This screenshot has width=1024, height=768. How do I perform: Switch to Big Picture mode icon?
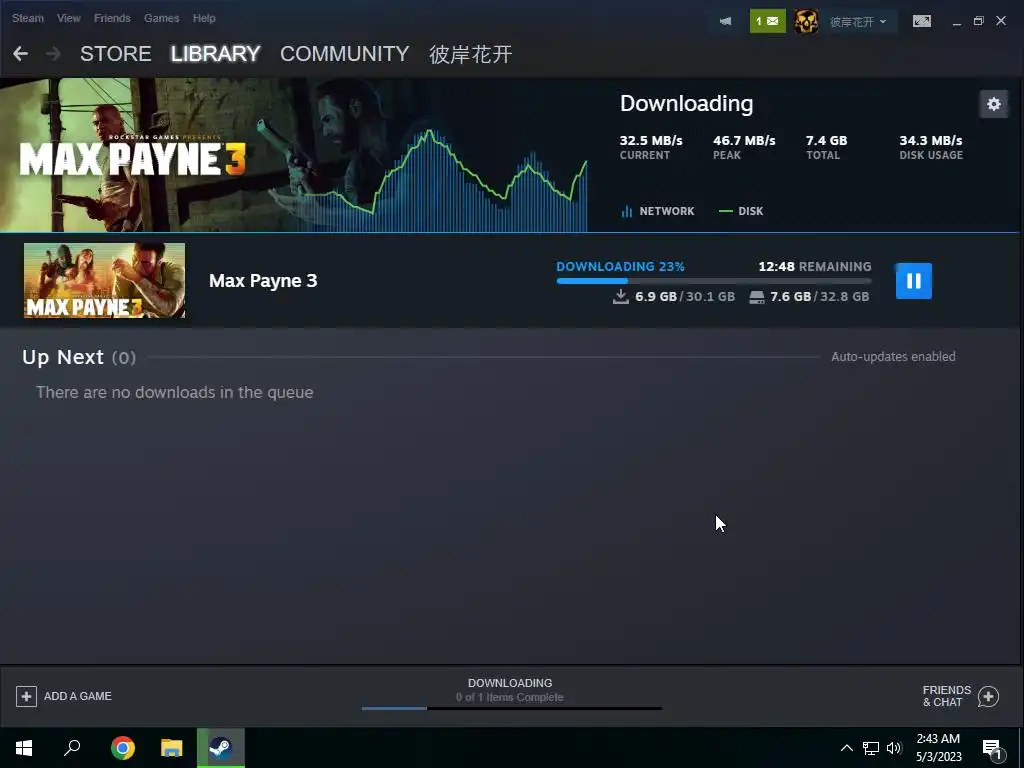point(921,21)
